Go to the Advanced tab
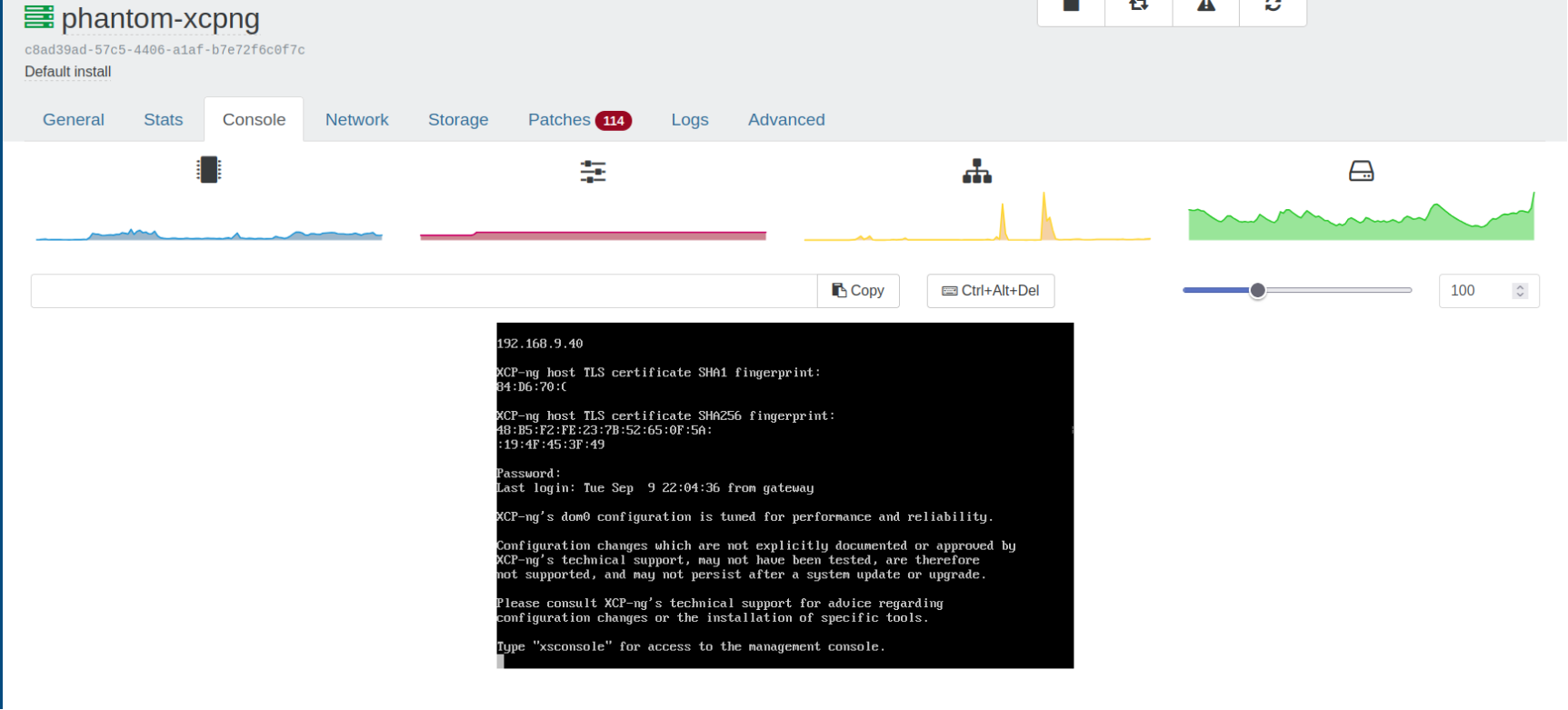Screen dimensions: 1568x710 coord(786,120)
